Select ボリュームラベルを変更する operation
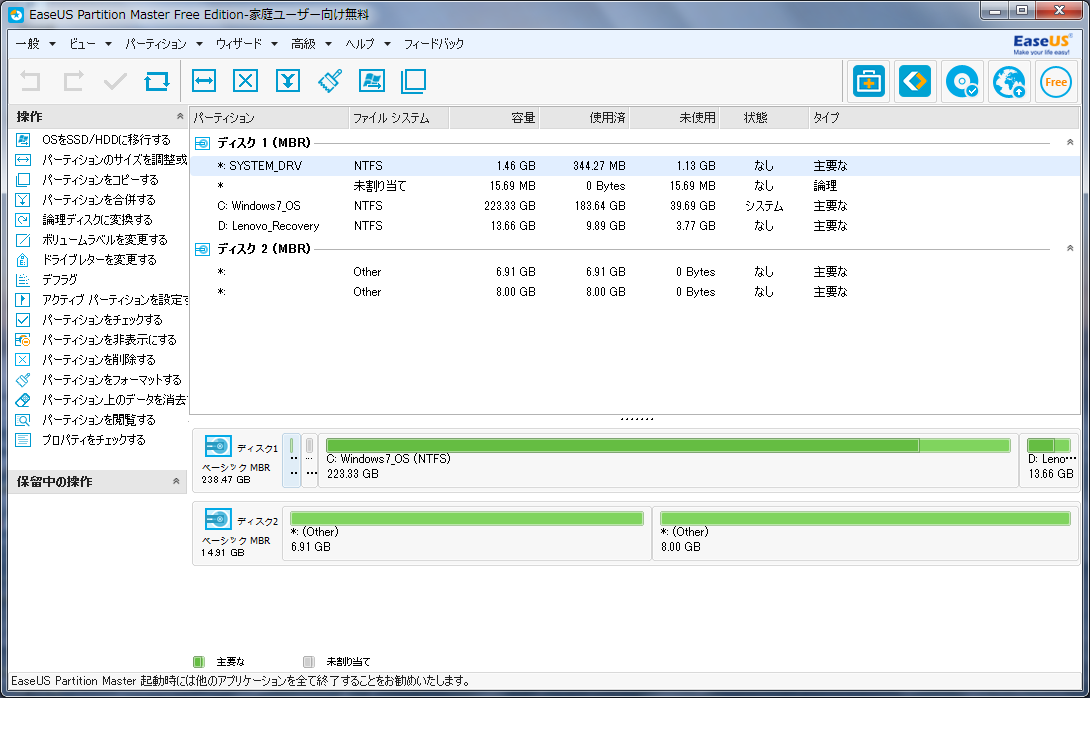This screenshot has height=736, width=1090. point(105,240)
